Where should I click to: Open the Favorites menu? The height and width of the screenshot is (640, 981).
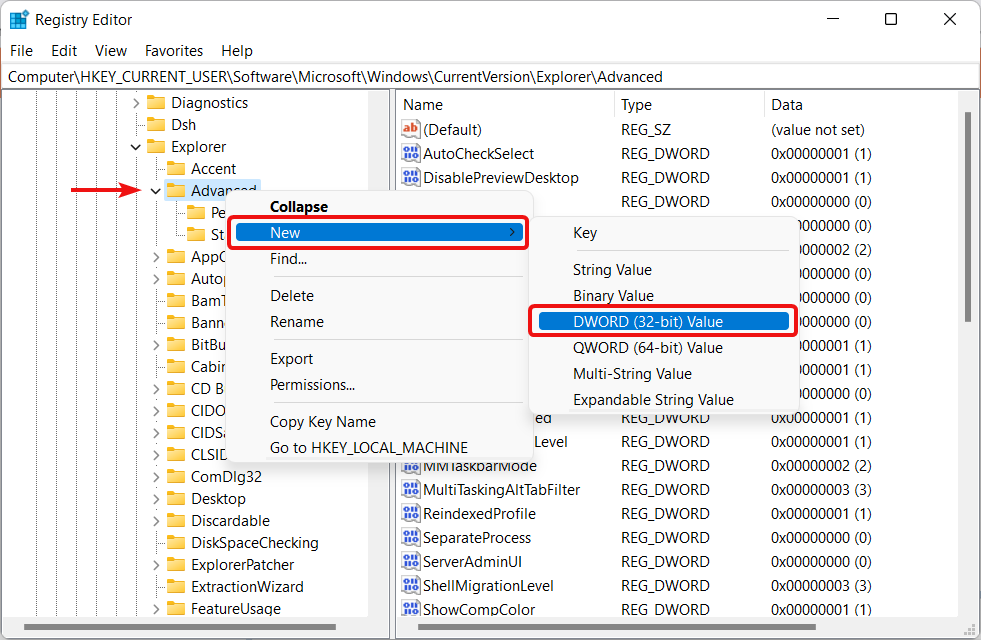pyautogui.click(x=174, y=51)
